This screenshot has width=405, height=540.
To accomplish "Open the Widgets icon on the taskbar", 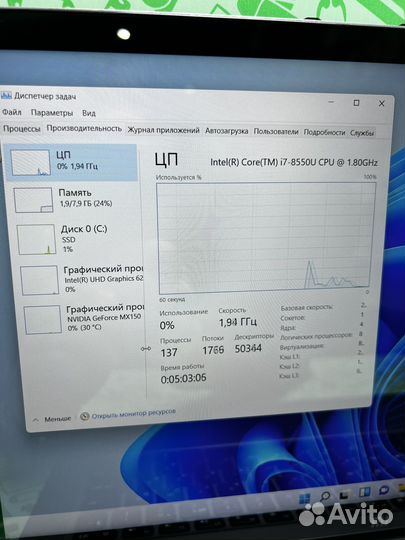I will 364,492.
